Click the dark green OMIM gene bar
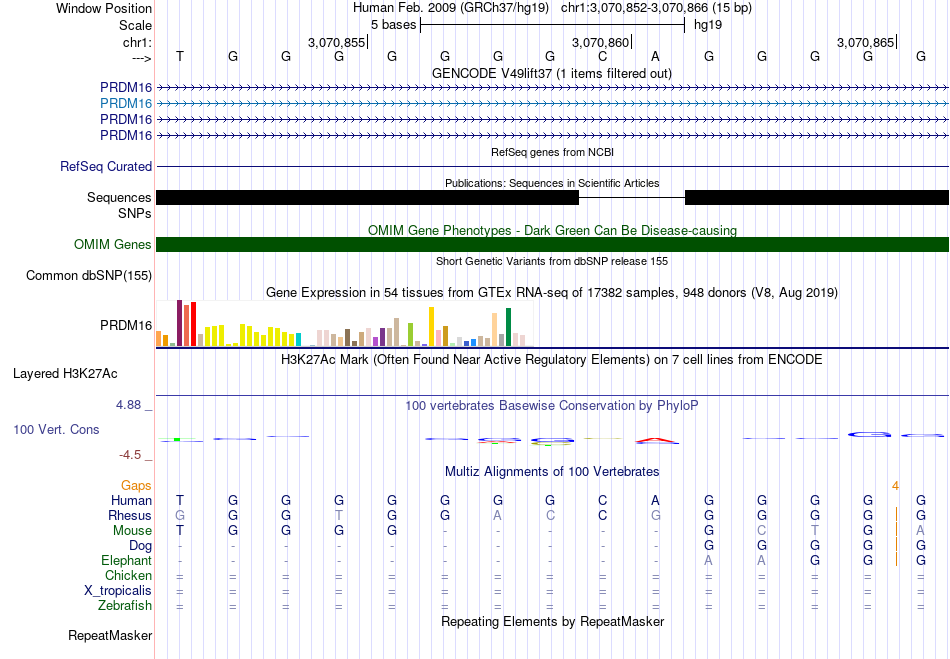The height and width of the screenshot is (659, 950). click(x=552, y=244)
